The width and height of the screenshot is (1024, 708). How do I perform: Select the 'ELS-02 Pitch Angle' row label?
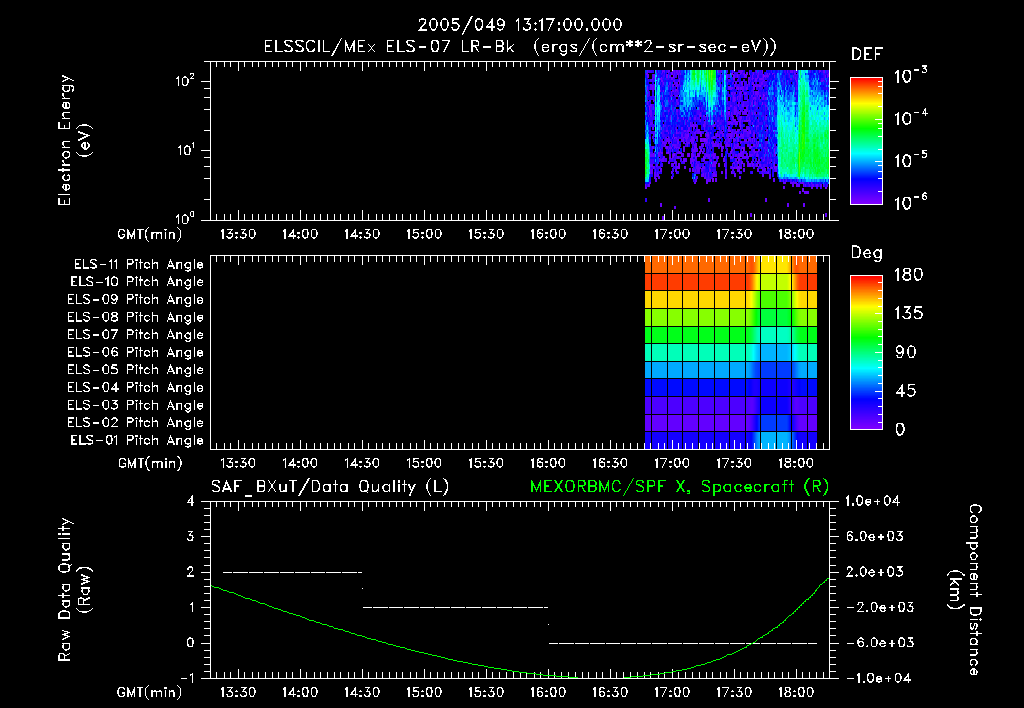tap(136, 423)
